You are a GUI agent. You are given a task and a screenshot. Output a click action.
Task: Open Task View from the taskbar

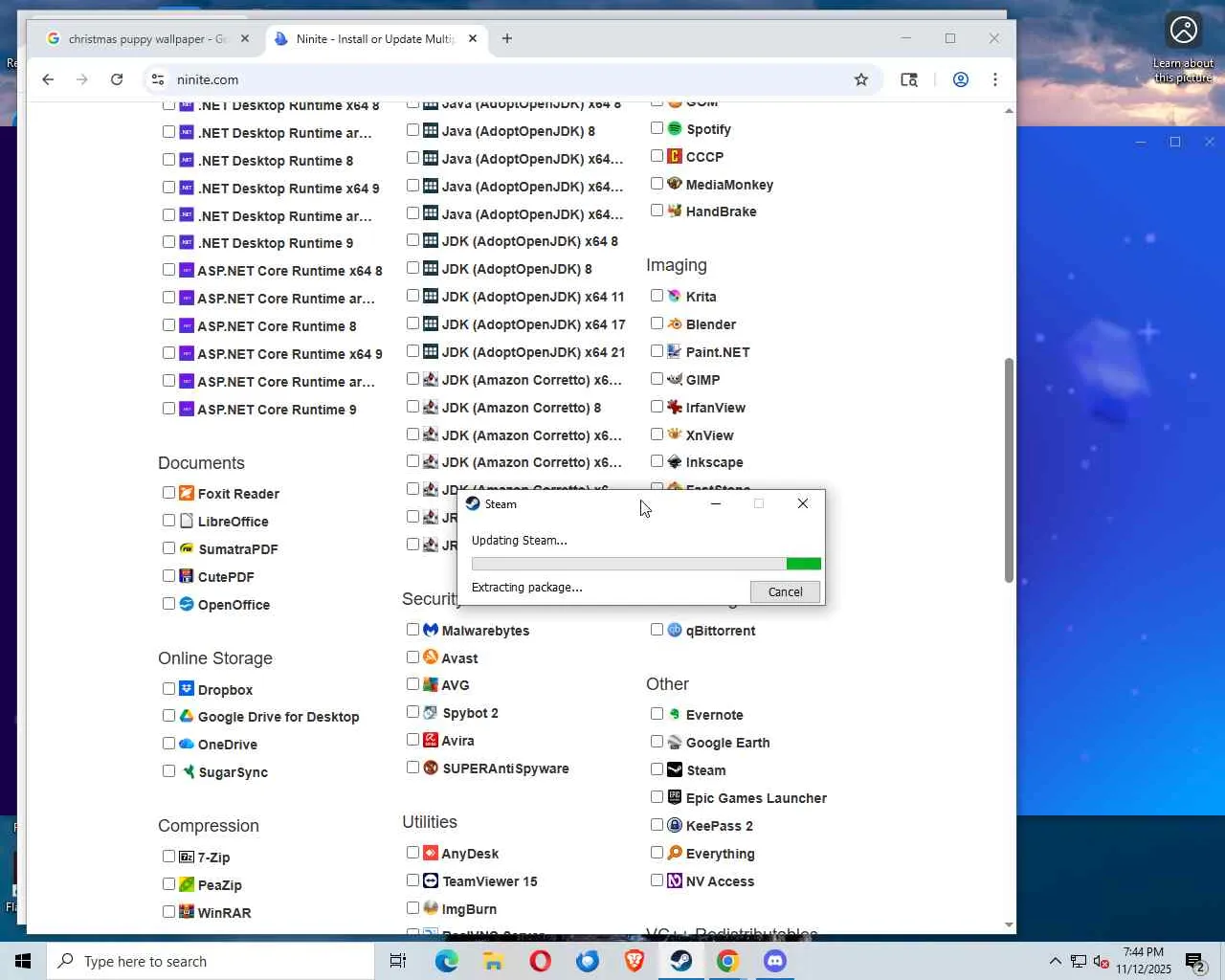[x=398, y=961]
